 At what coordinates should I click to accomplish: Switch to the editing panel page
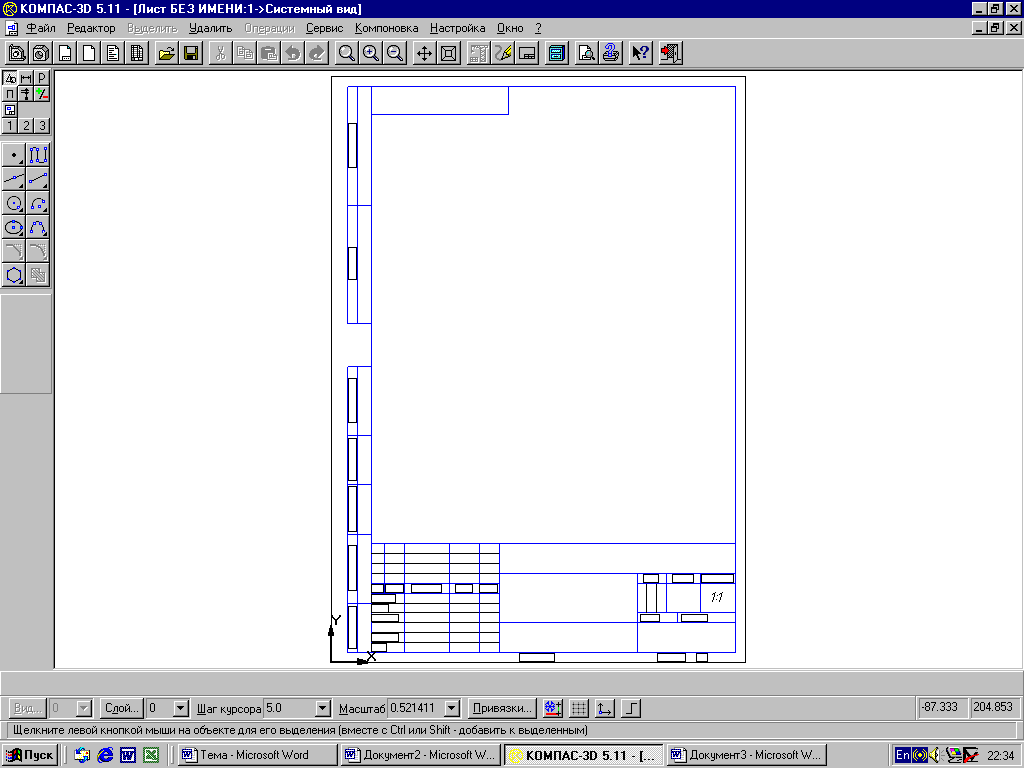[x=10, y=93]
